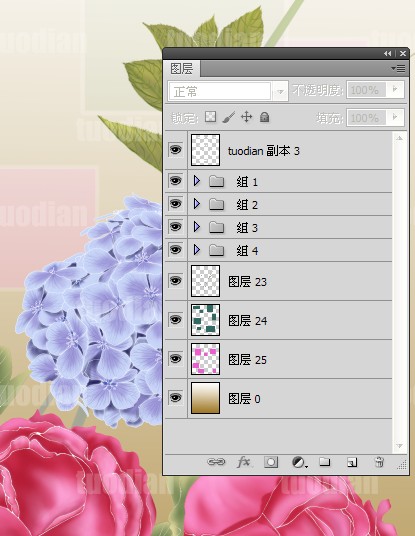Open the layers panel options menu
Image resolution: width=415 pixels, height=536 pixels.
399,69
